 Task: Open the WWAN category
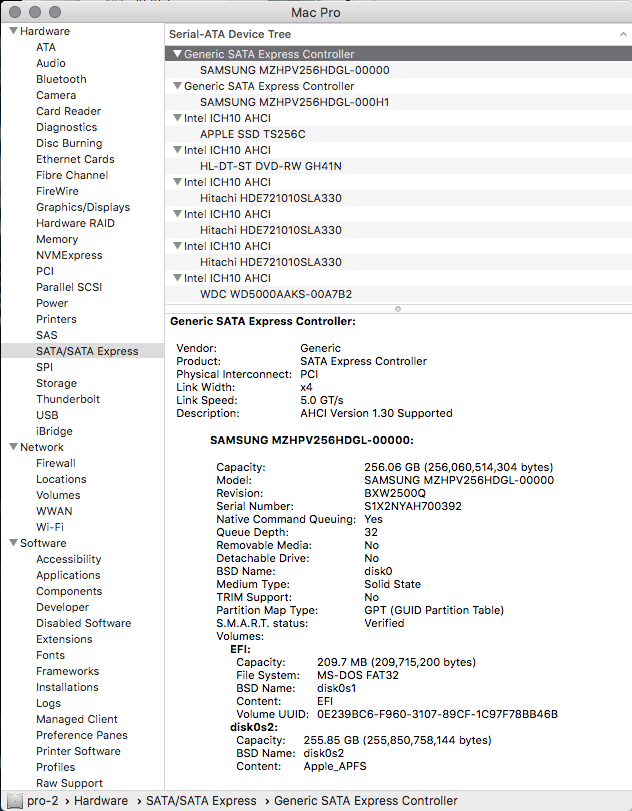coord(54,512)
